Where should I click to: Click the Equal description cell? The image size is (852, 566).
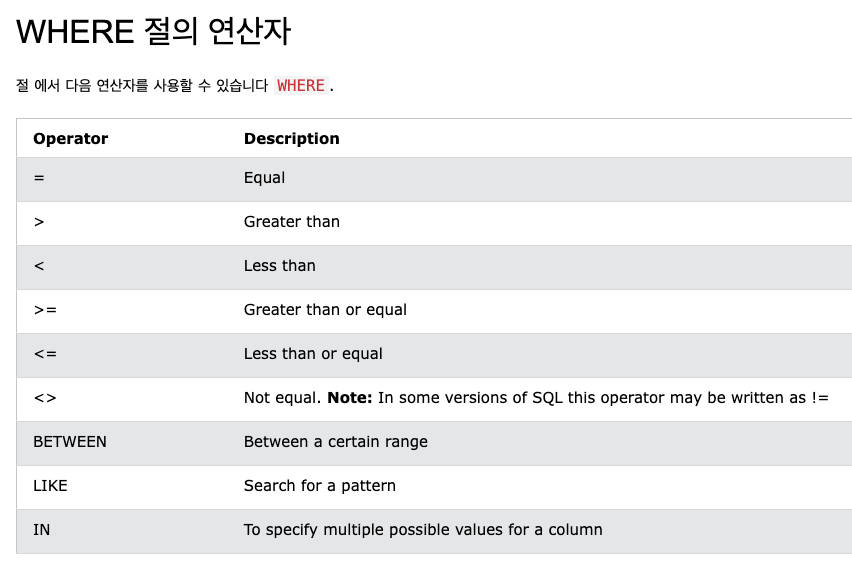(264, 178)
